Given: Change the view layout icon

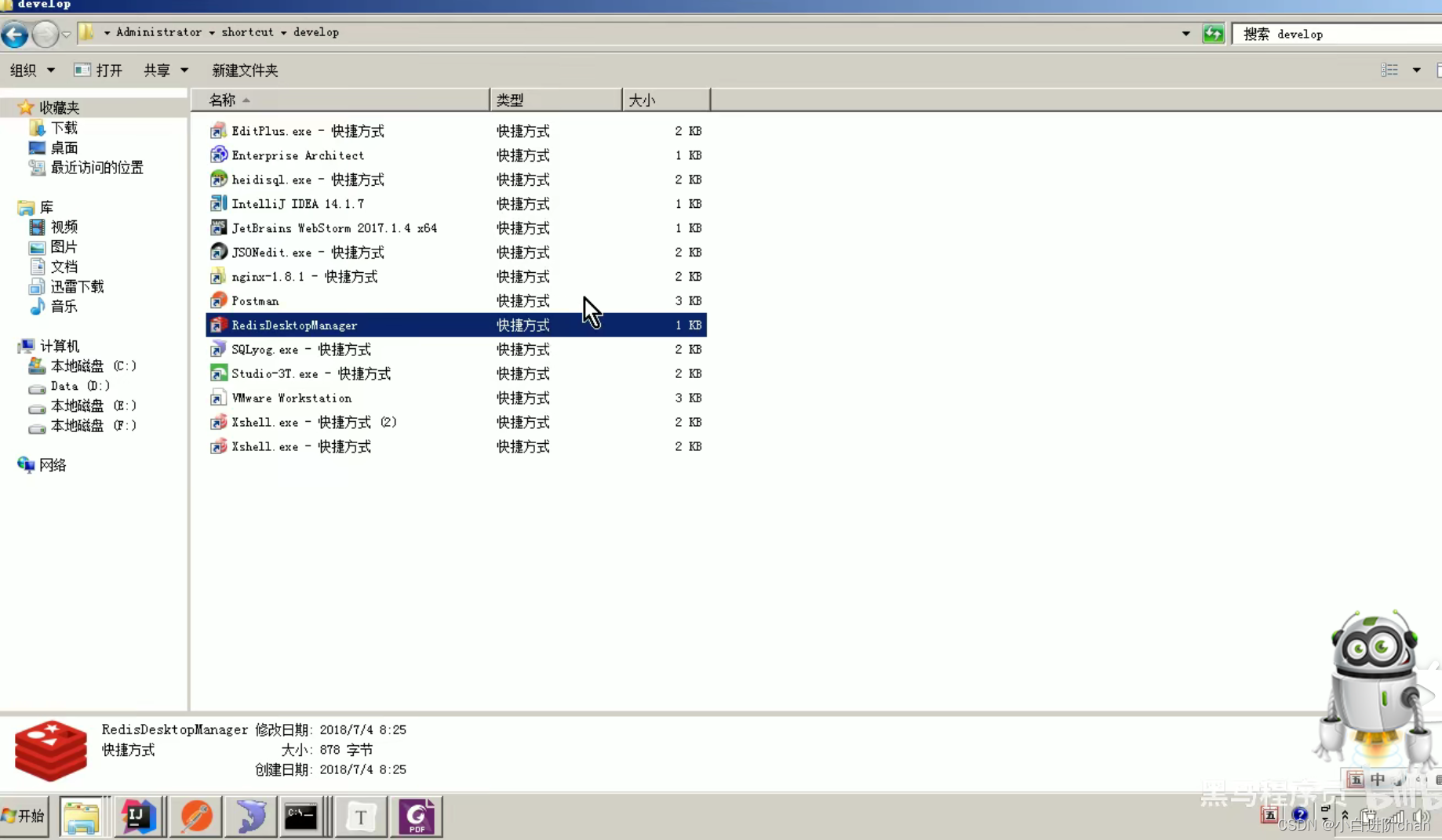Looking at the screenshot, I should point(1389,70).
